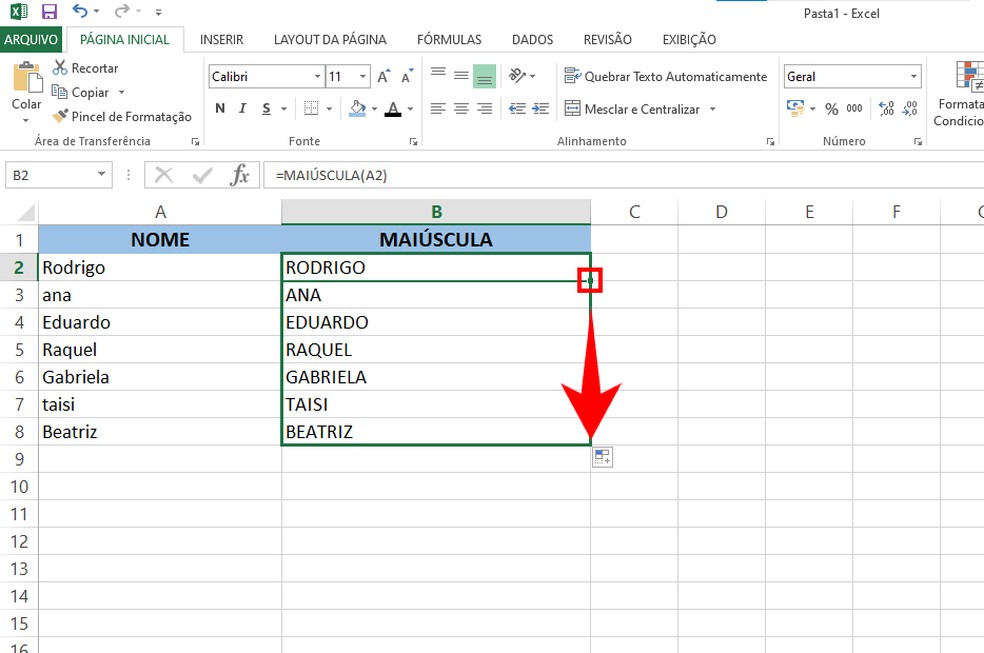Select the center alignment icon

461,108
